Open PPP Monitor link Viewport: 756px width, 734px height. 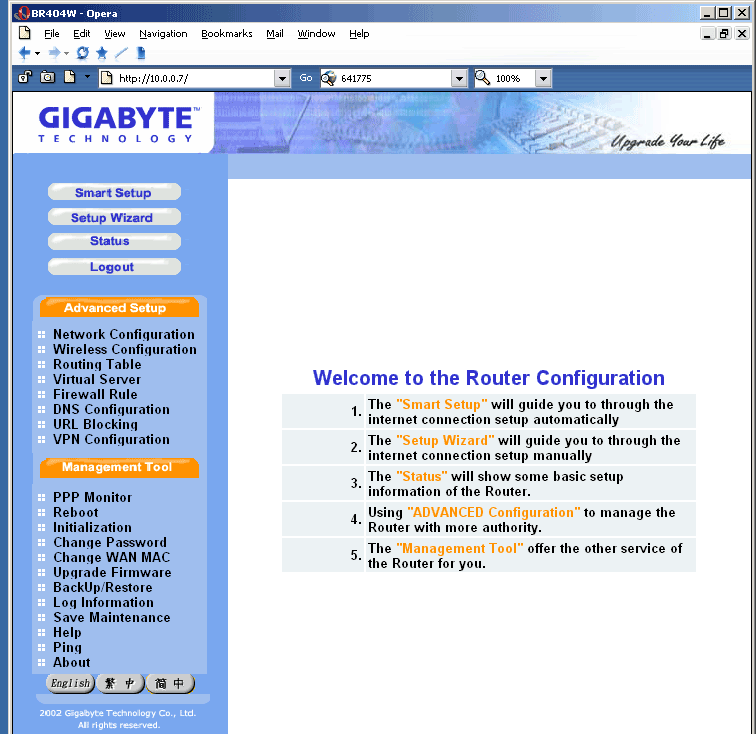(92, 497)
